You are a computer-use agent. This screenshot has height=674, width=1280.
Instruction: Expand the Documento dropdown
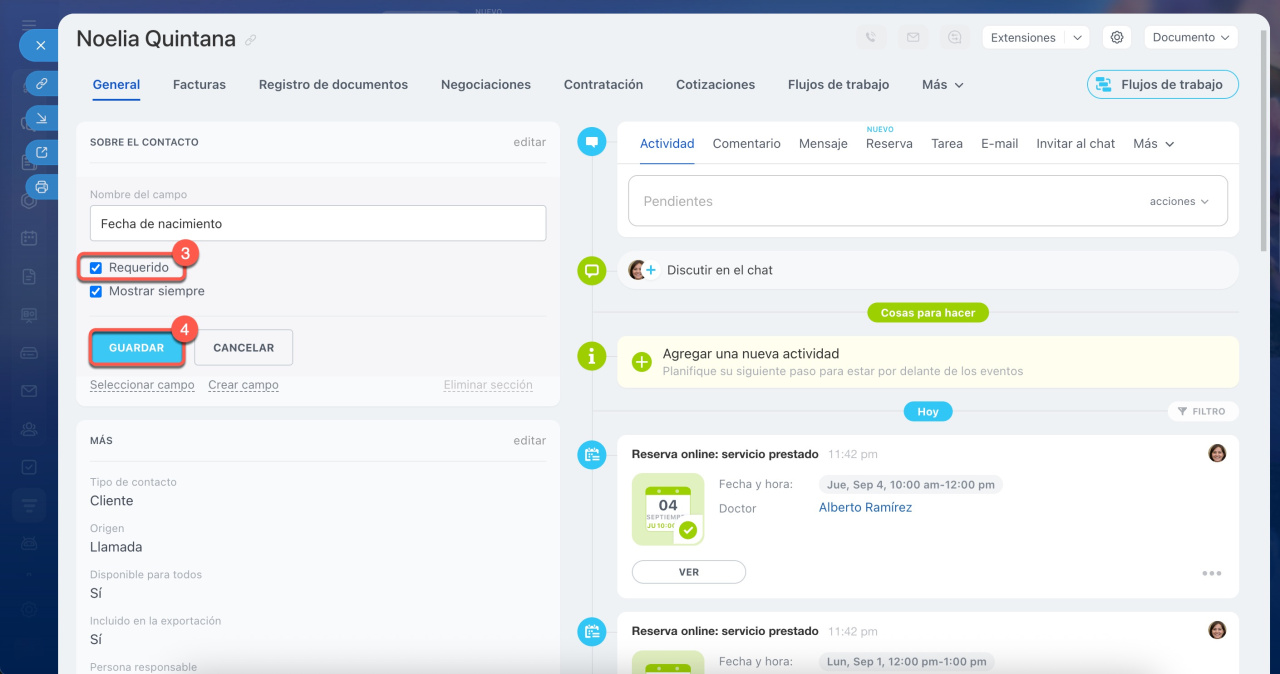[1190, 38]
